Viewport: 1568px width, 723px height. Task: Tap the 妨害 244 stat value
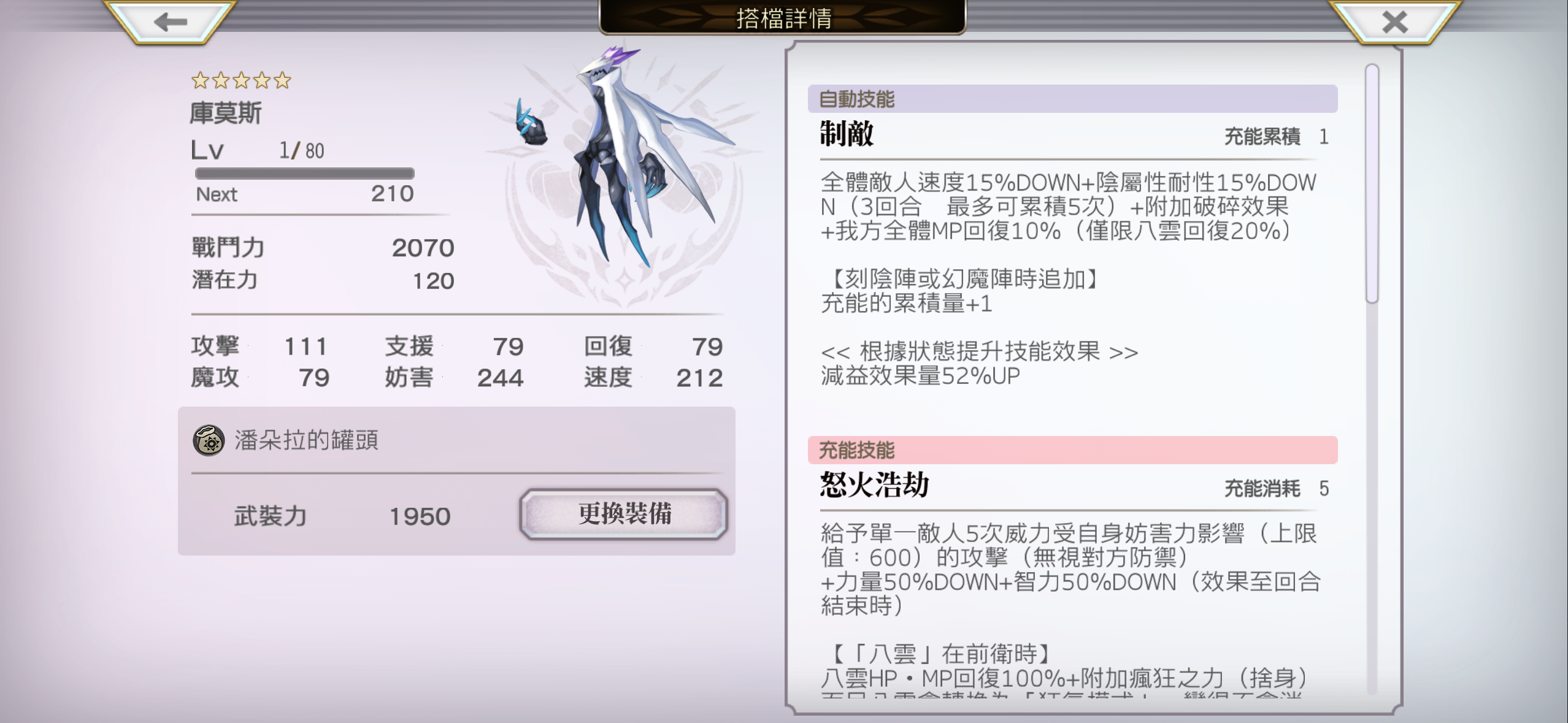(500, 378)
